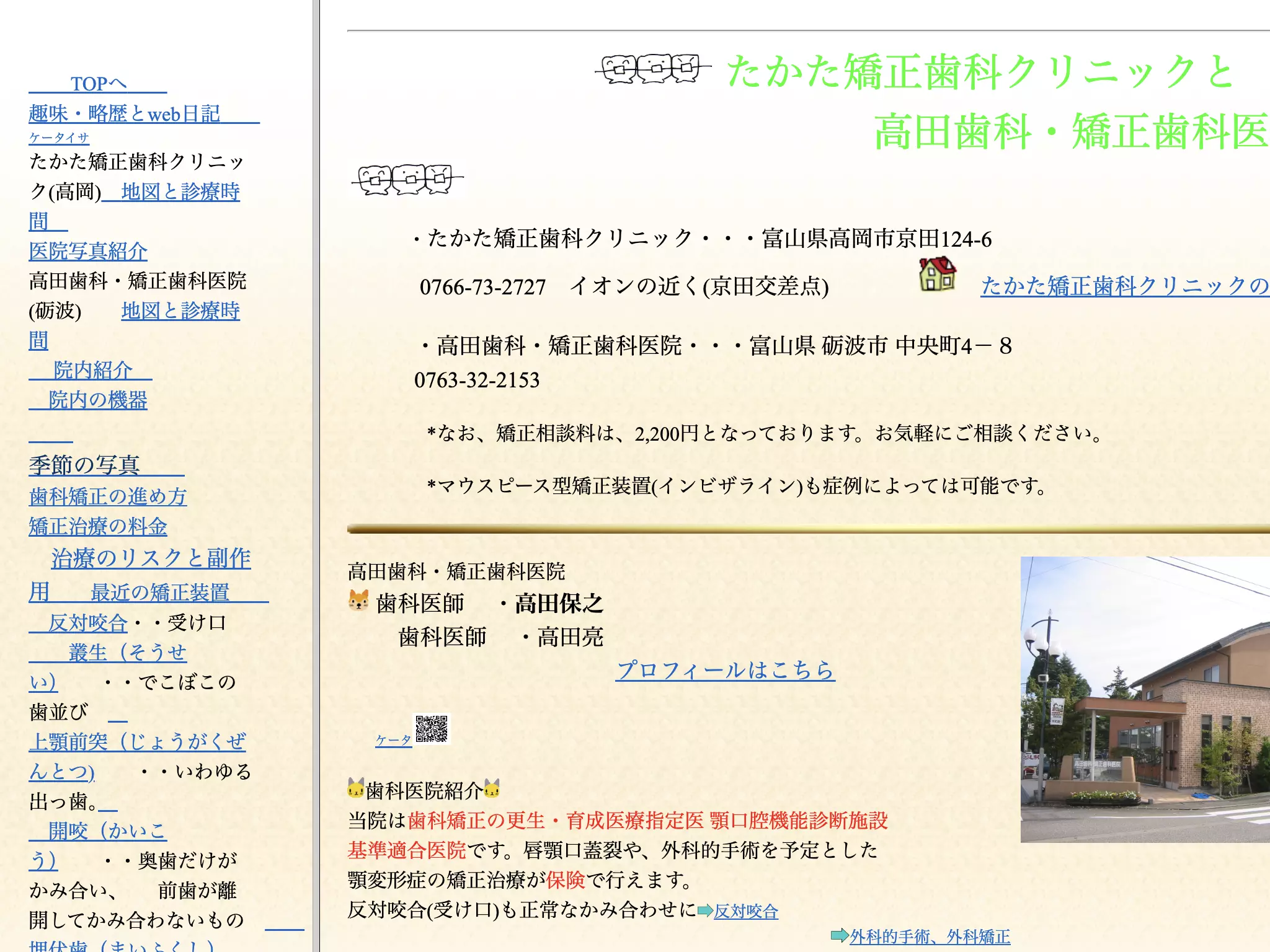Click the red-roof house icon
Viewport: 1270px width, 952px height.
[x=937, y=274]
